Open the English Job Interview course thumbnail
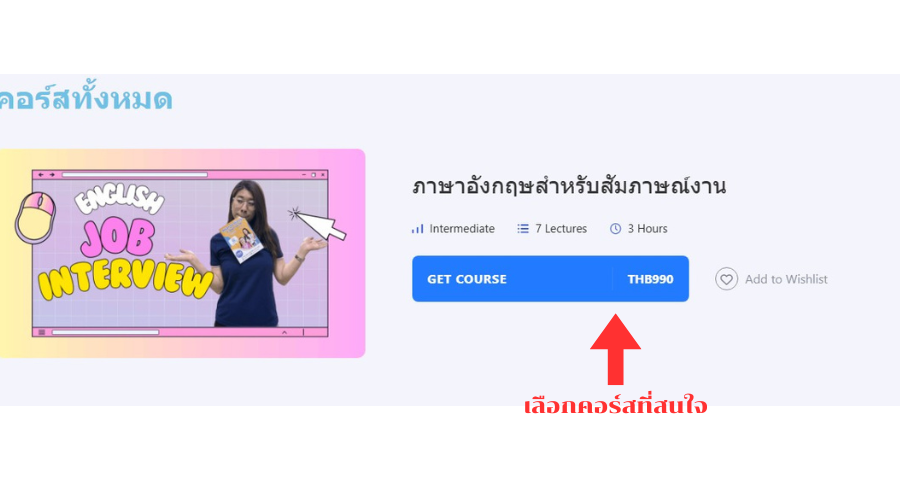The width and height of the screenshot is (900, 500). click(x=183, y=253)
